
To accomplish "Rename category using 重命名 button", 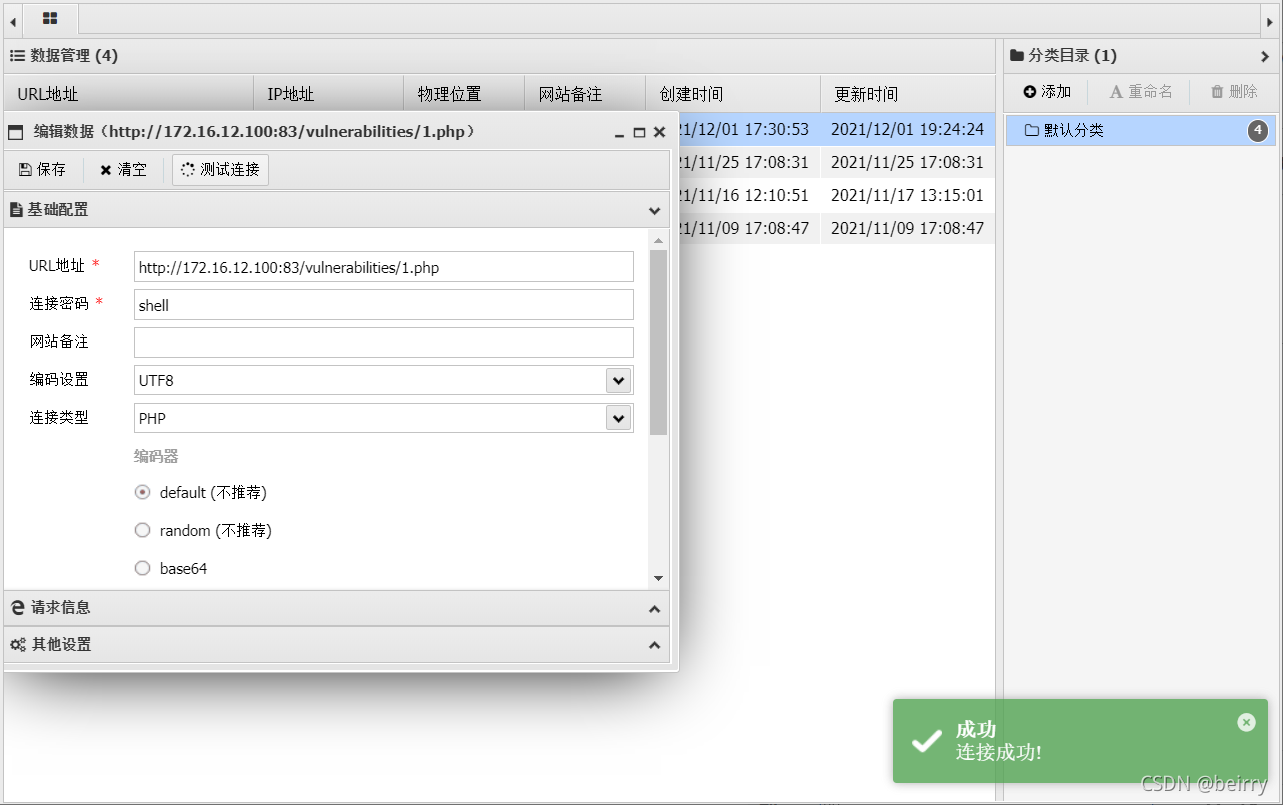I will [x=1141, y=92].
